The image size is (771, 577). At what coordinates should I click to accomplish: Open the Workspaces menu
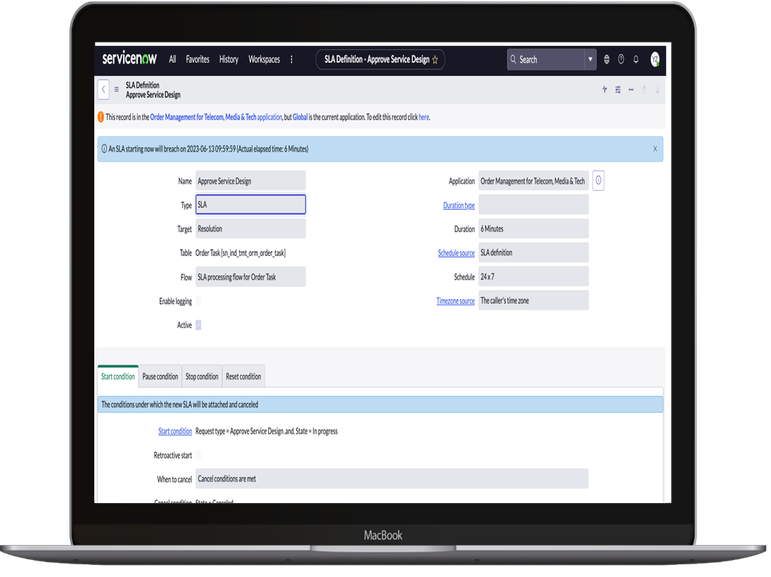click(x=264, y=60)
